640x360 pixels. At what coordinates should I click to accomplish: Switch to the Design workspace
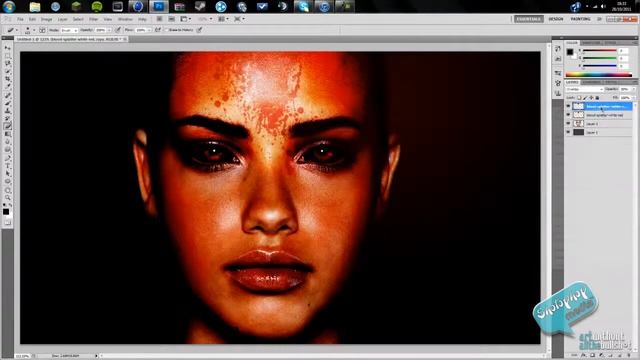(556, 19)
